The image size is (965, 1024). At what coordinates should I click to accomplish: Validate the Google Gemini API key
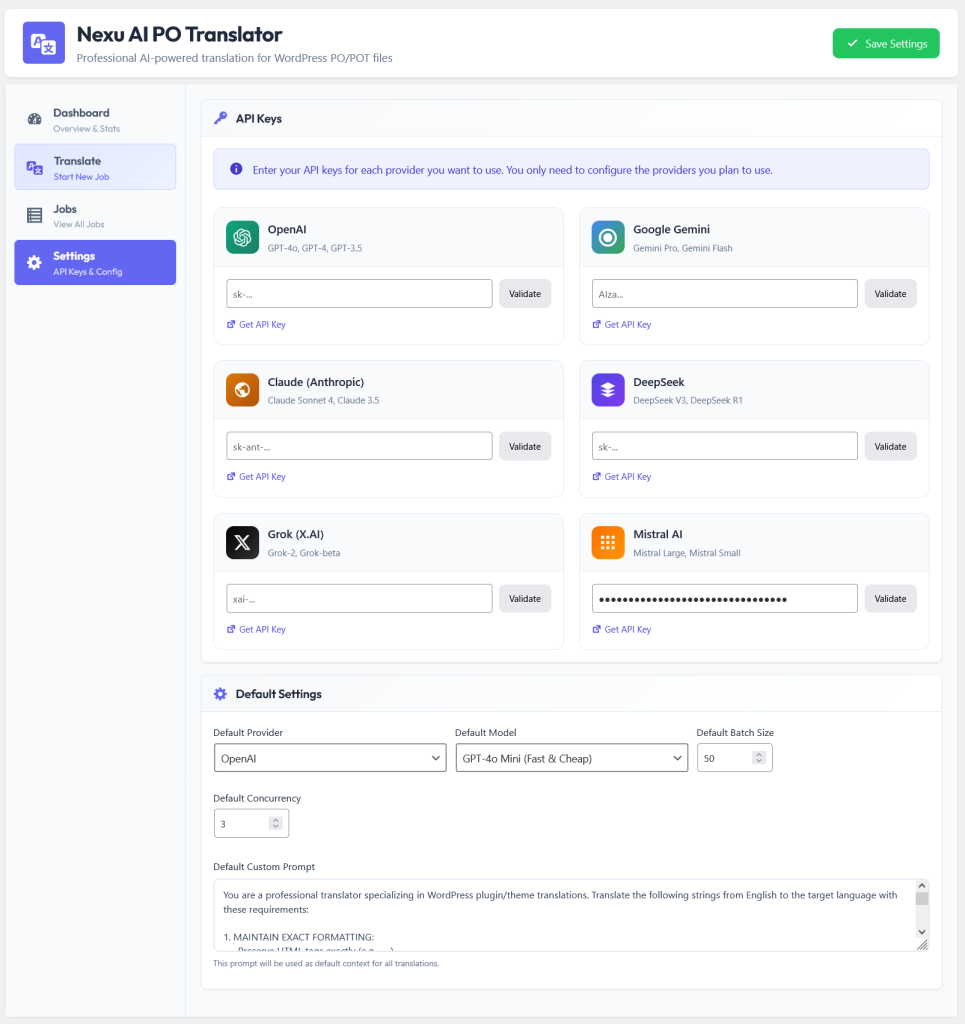click(891, 294)
